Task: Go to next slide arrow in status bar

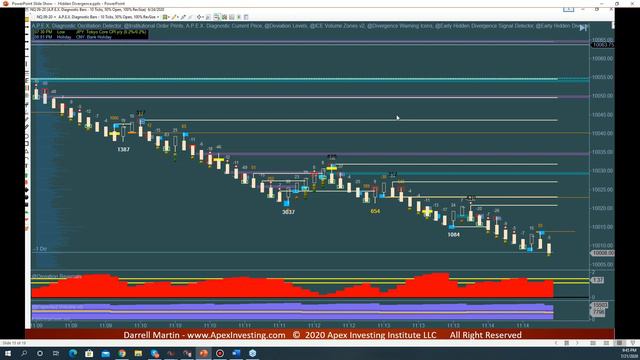Action: tap(577, 343)
